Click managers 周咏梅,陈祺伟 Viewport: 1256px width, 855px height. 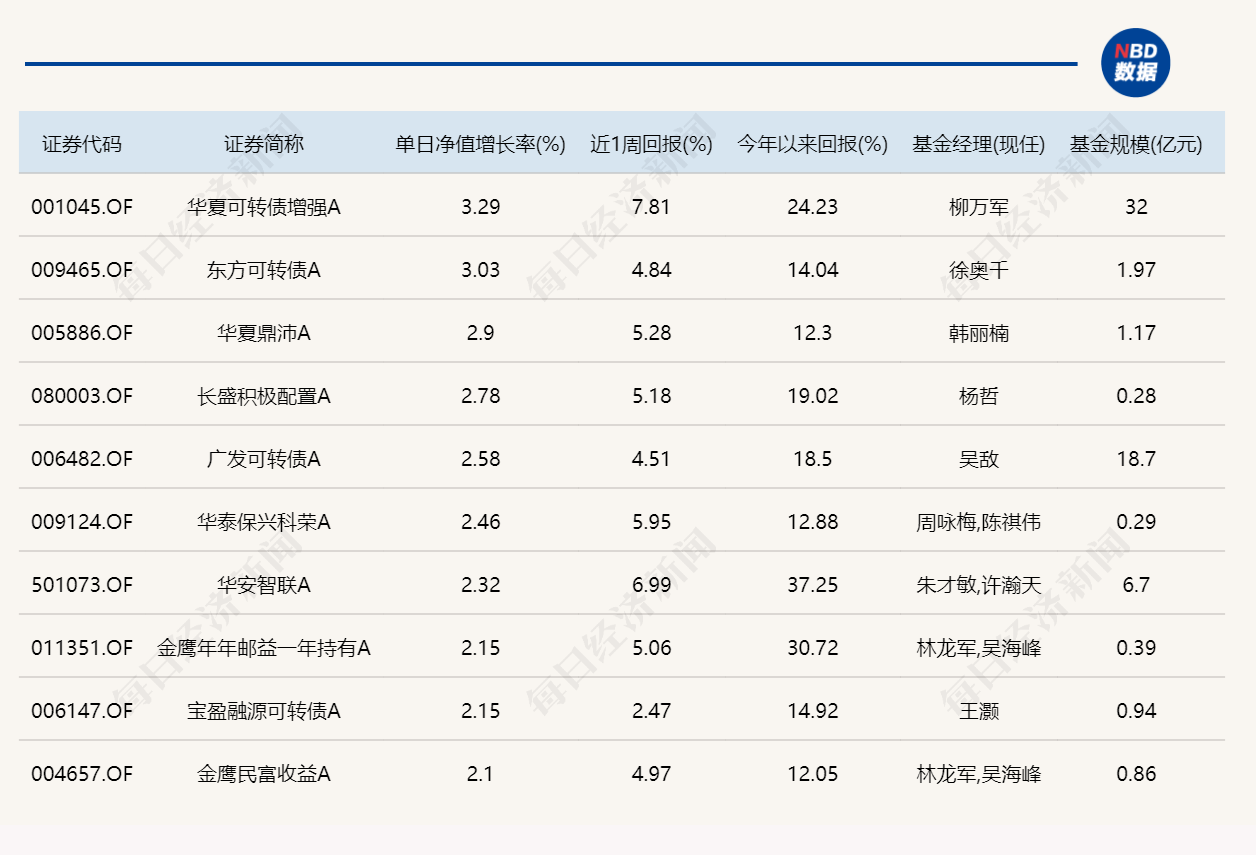point(979,522)
